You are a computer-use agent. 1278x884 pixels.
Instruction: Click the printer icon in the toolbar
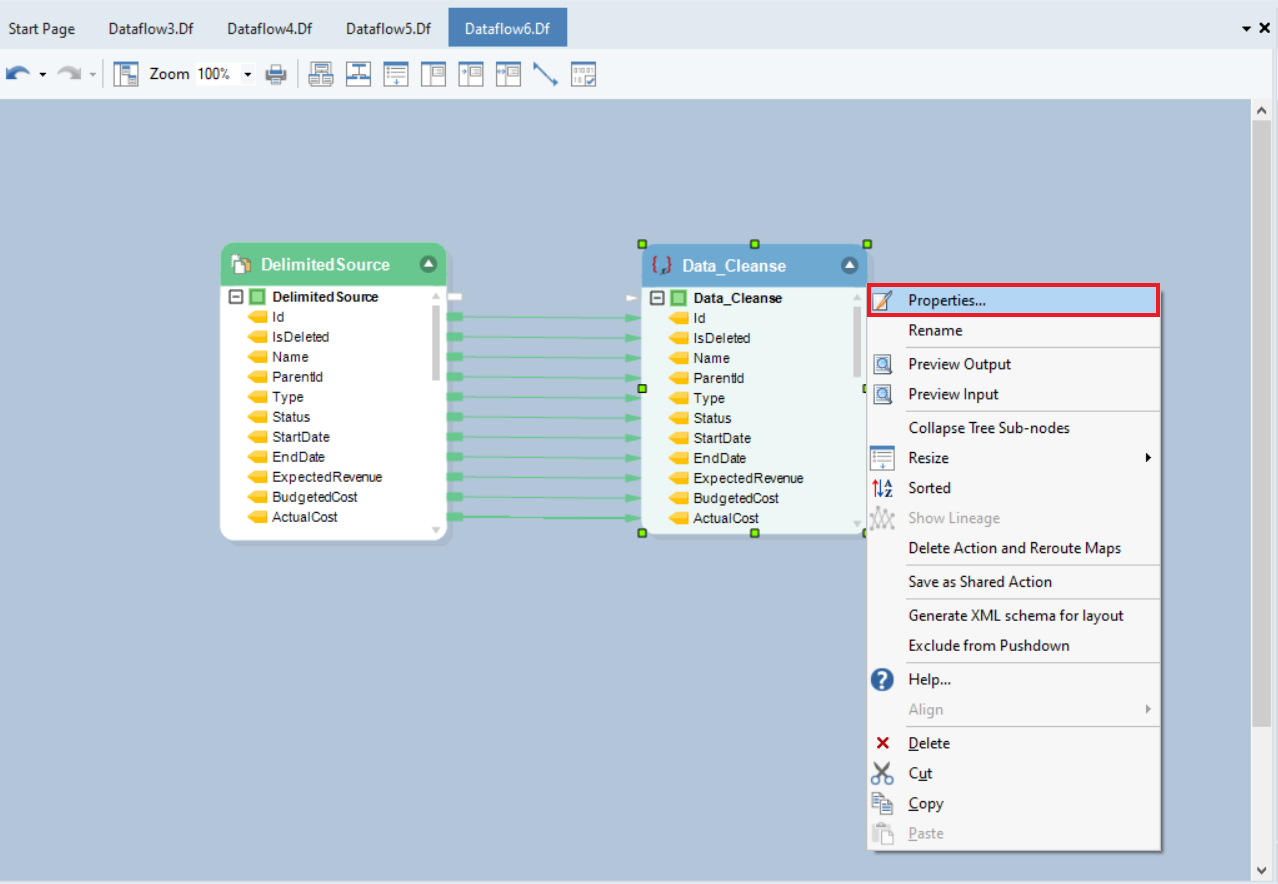coord(276,74)
